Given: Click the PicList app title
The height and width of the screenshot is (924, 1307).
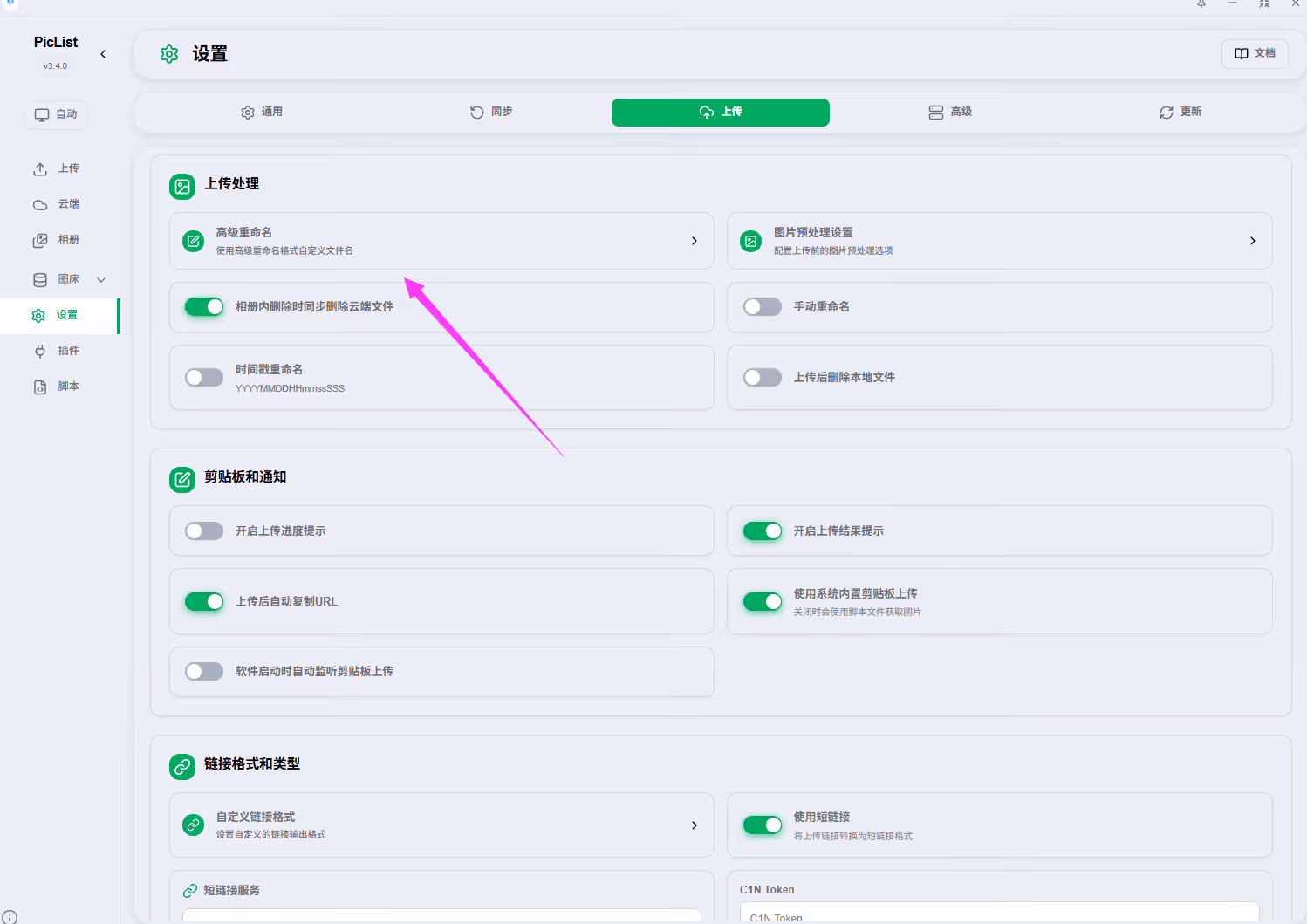Looking at the screenshot, I should (x=56, y=42).
